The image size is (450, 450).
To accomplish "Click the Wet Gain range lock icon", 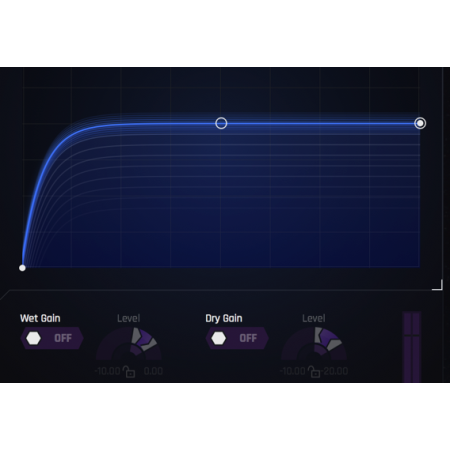I will [x=129, y=372].
